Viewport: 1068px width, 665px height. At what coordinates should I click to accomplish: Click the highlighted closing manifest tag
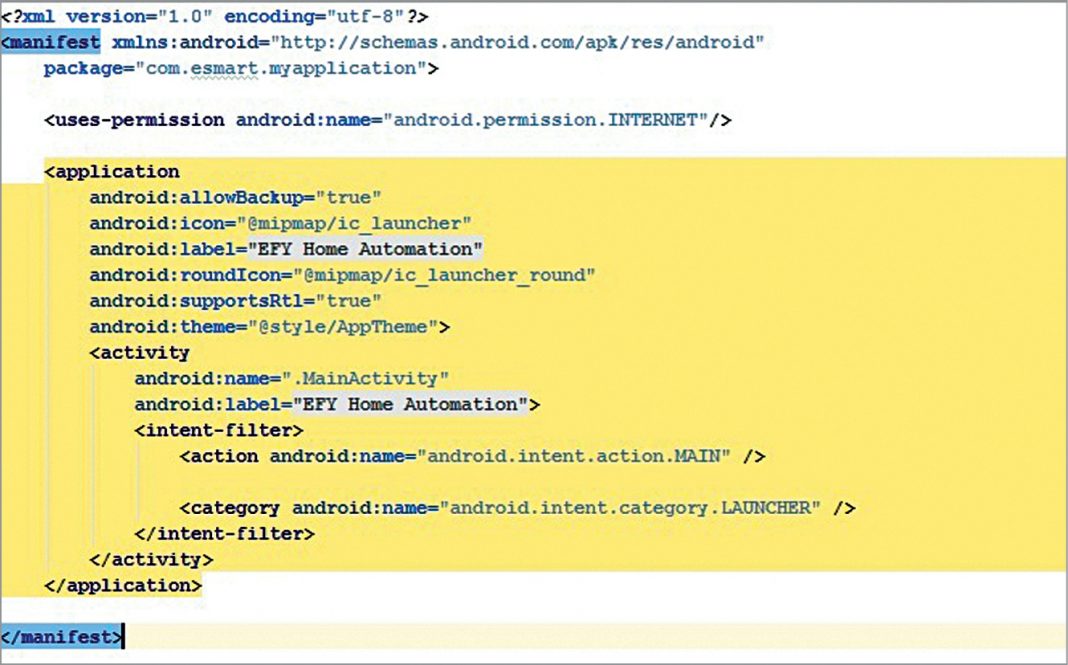pos(59,636)
